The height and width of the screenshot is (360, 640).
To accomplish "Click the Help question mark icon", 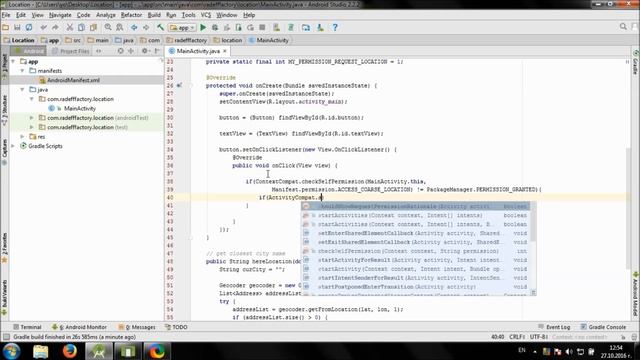I will [335, 27].
